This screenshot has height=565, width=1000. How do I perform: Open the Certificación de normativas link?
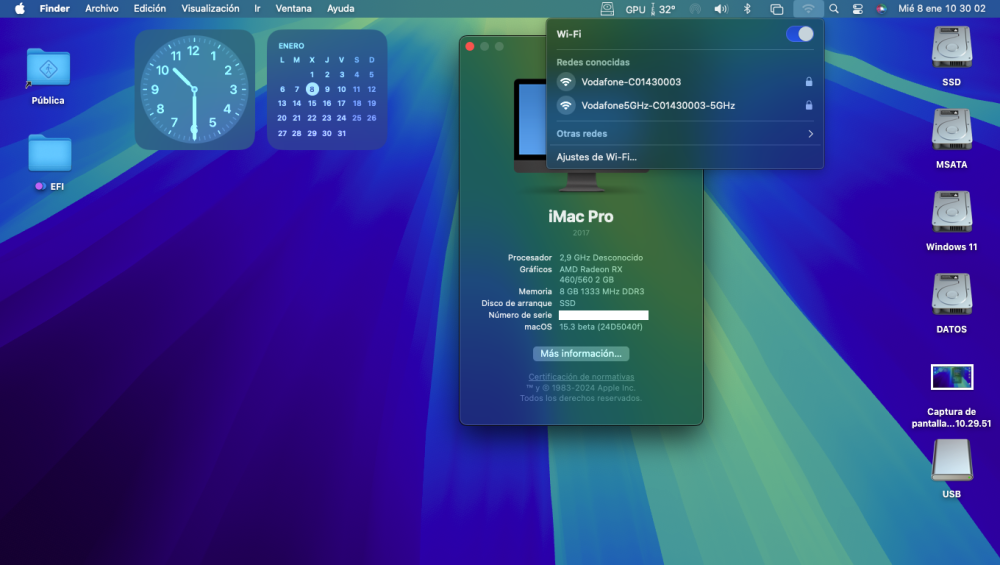pos(581,377)
